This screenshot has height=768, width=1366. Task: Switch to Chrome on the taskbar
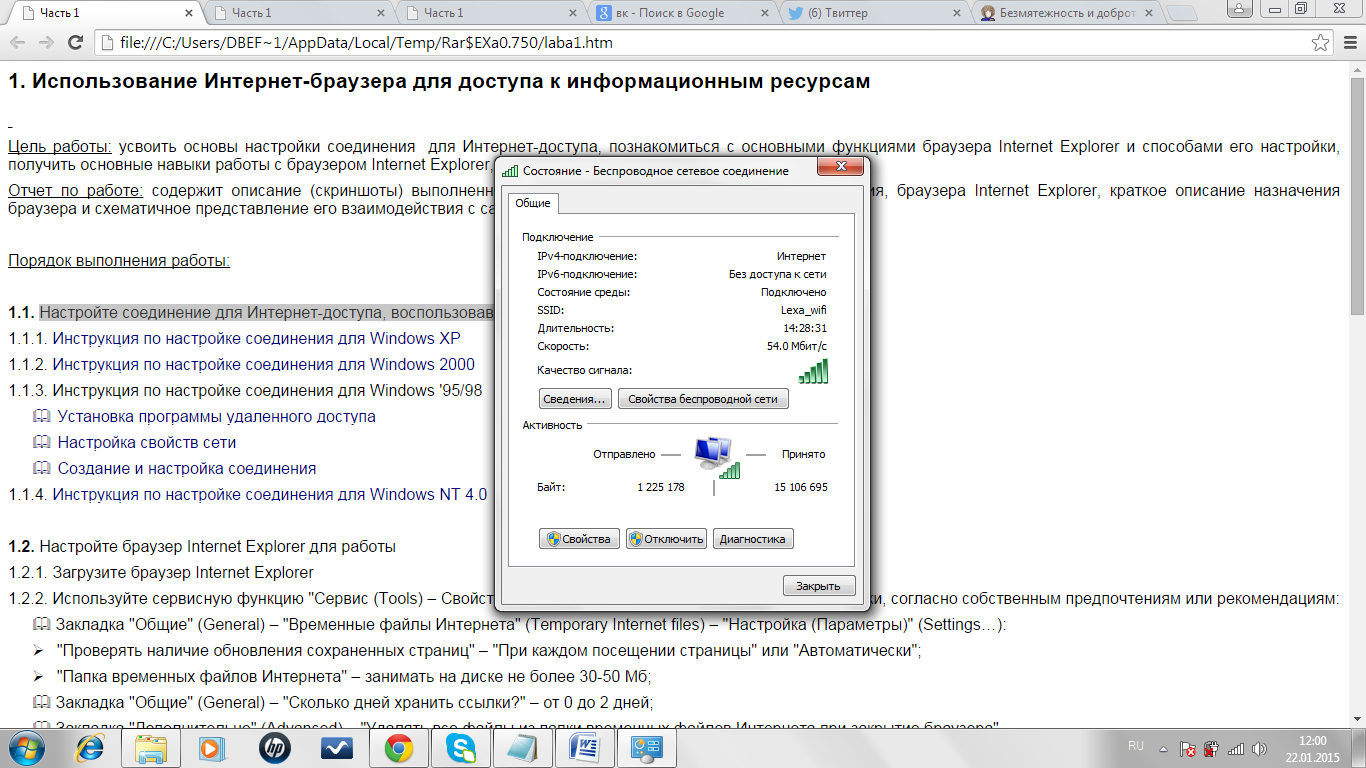click(x=399, y=748)
